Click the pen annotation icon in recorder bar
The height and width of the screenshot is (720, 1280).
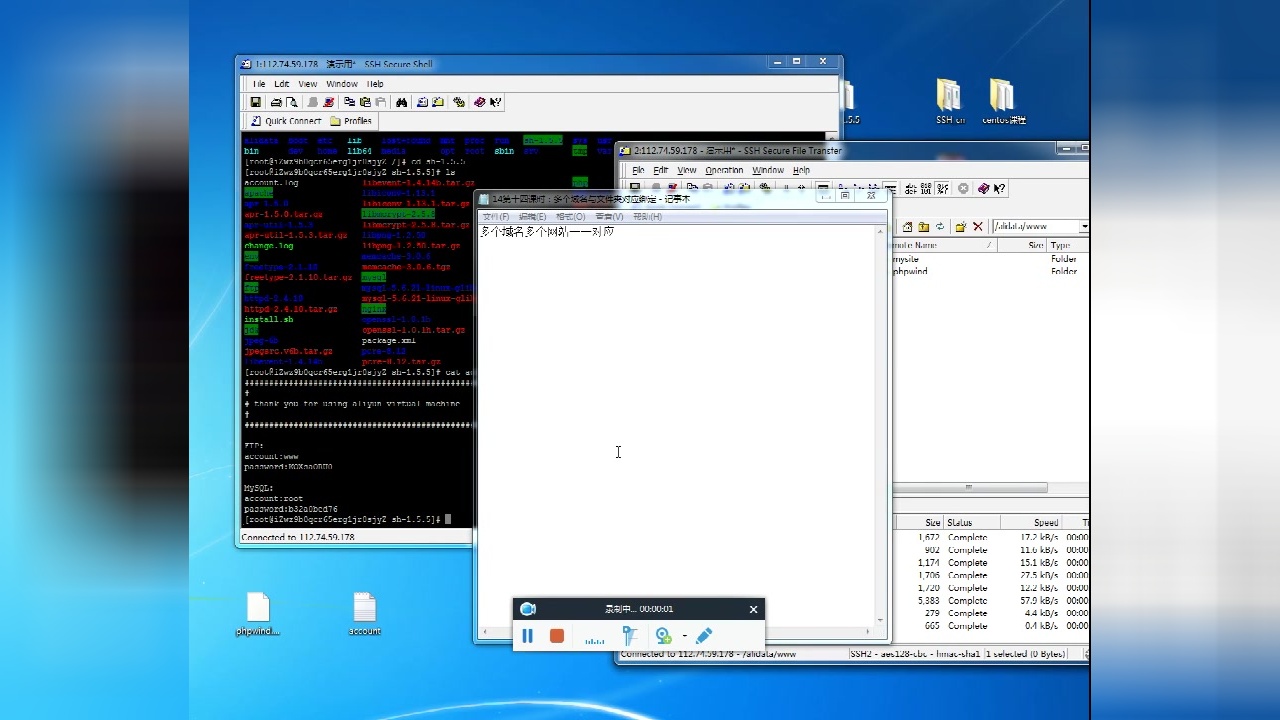[x=703, y=636]
